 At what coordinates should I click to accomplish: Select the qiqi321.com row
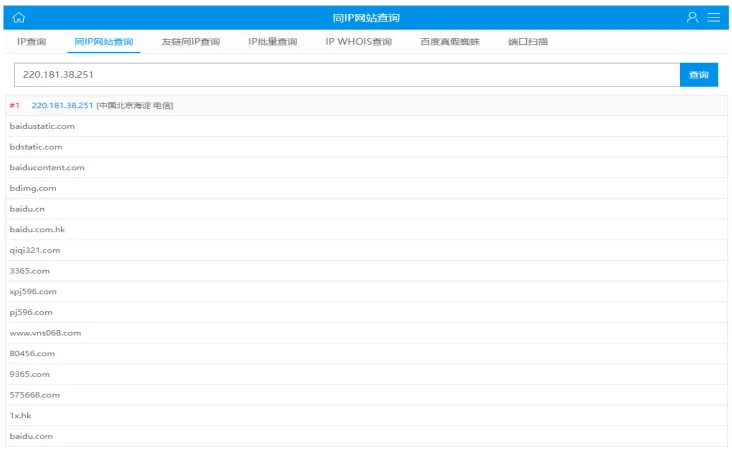(367, 250)
